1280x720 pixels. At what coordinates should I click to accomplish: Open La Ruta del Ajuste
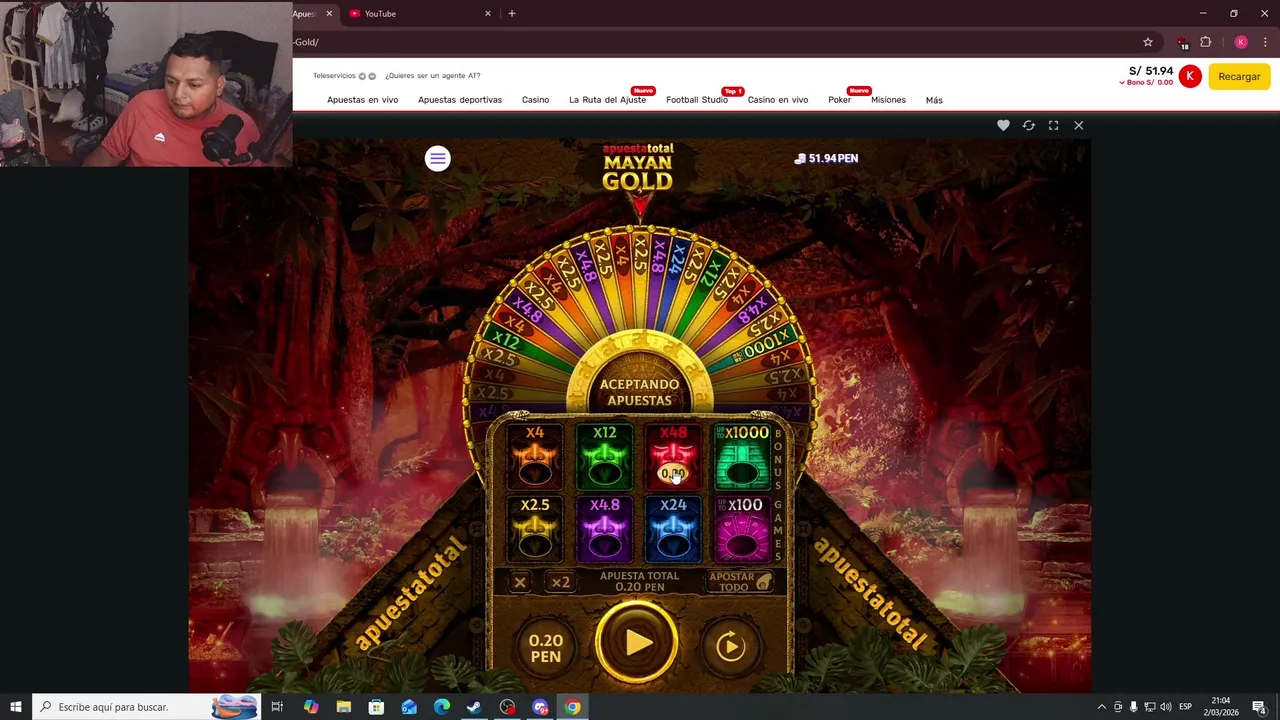pyautogui.click(x=607, y=100)
